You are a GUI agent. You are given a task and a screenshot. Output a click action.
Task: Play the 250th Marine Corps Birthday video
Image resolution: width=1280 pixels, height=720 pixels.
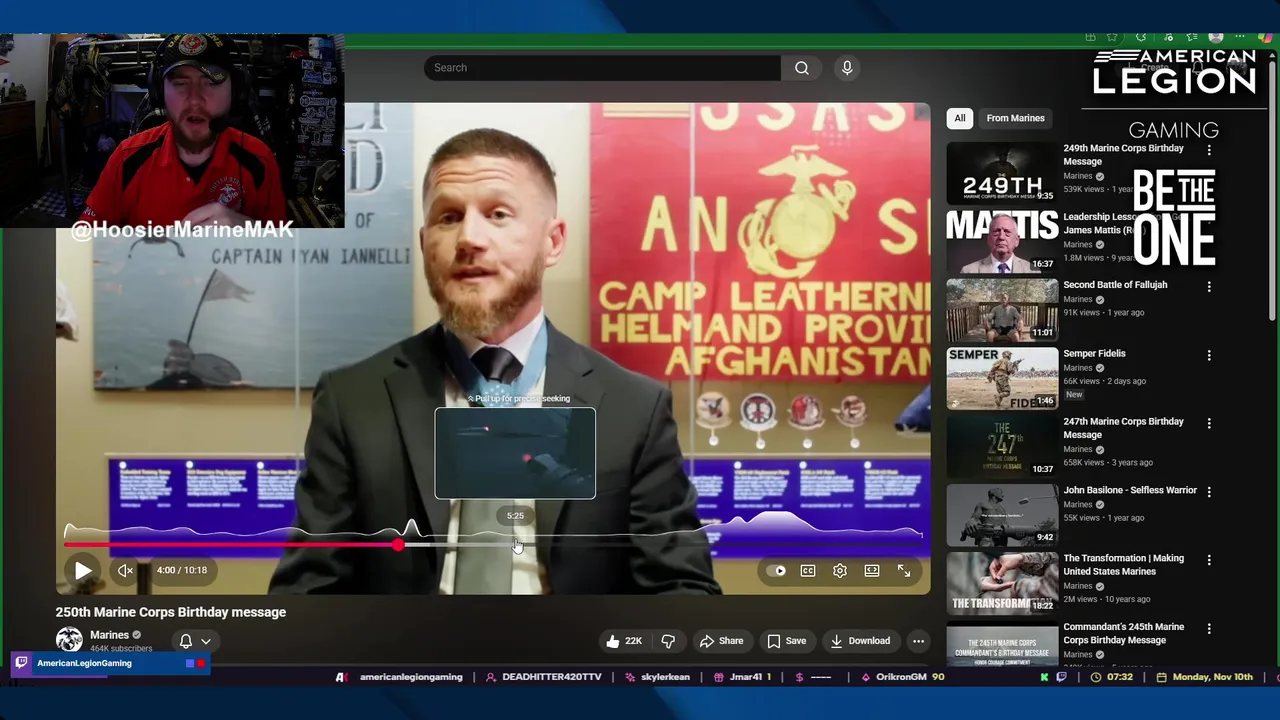(83, 570)
